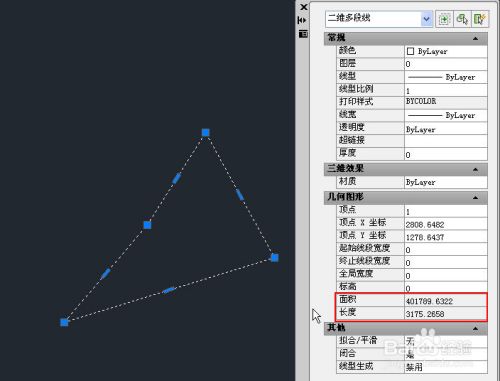Click the 面积 value 401789.6322
This screenshot has height=381, width=500.
click(446, 301)
